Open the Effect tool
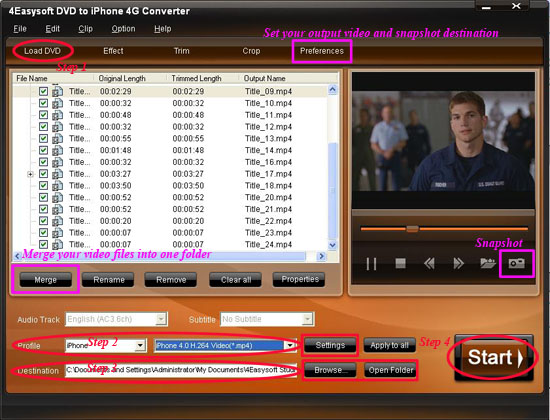 (x=113, y=51)
